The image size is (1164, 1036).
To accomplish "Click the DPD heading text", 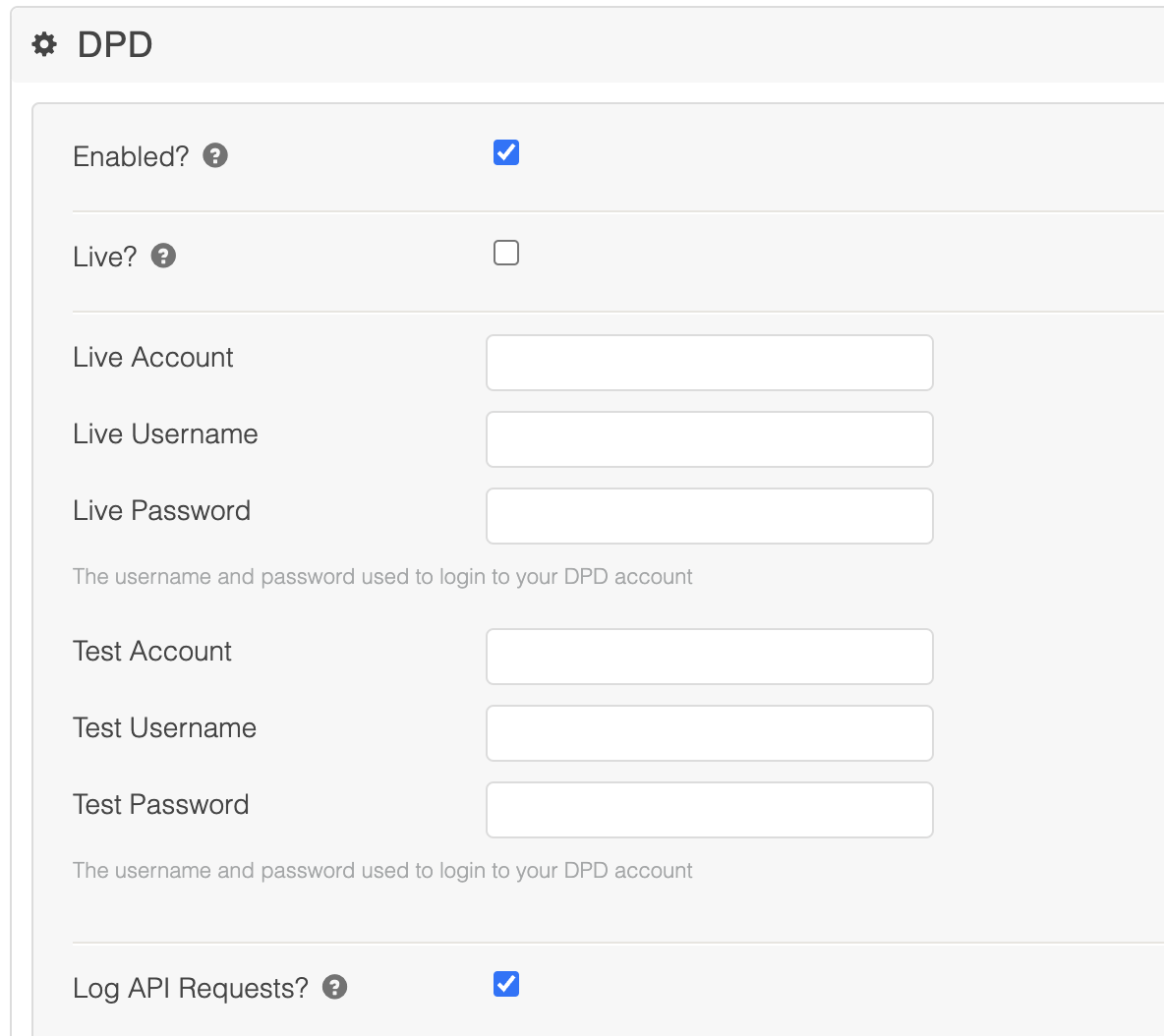I will pos(115,44).
